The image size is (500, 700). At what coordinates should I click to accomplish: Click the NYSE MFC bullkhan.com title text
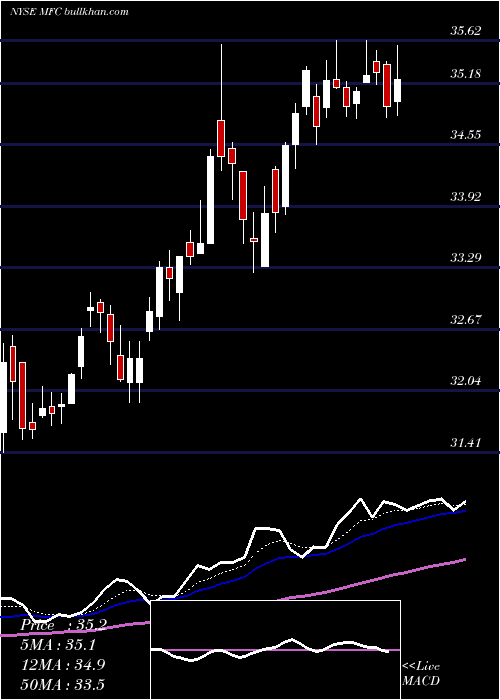click(69, 11)
